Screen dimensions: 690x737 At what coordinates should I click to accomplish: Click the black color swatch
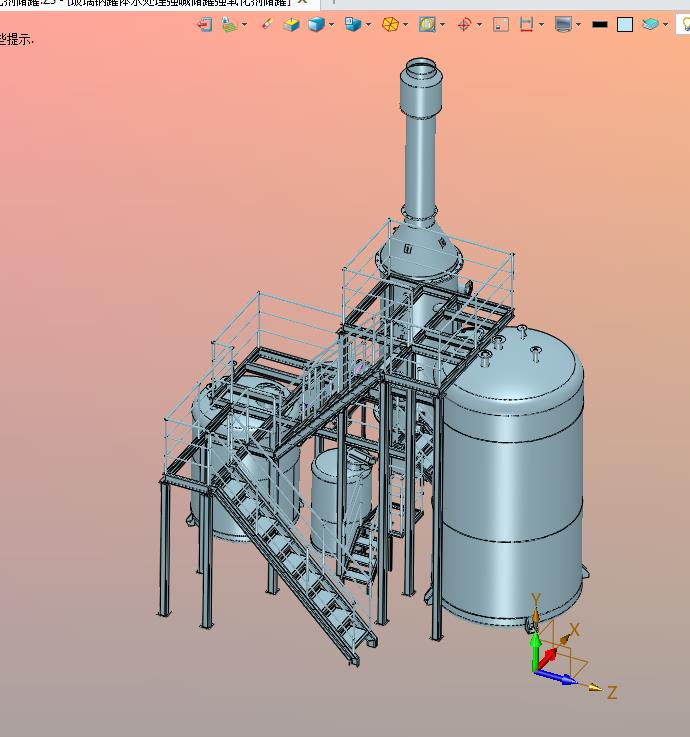pyautogui.click(x=600, y=24)
